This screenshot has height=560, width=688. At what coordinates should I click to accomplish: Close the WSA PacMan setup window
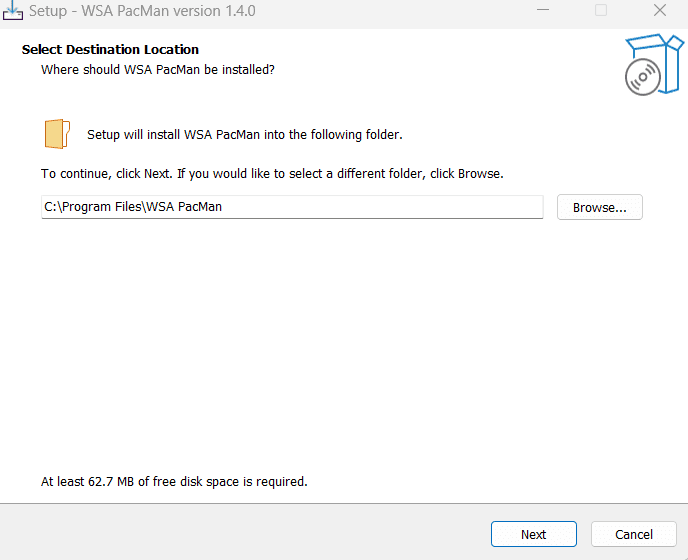tap(659, 10)
